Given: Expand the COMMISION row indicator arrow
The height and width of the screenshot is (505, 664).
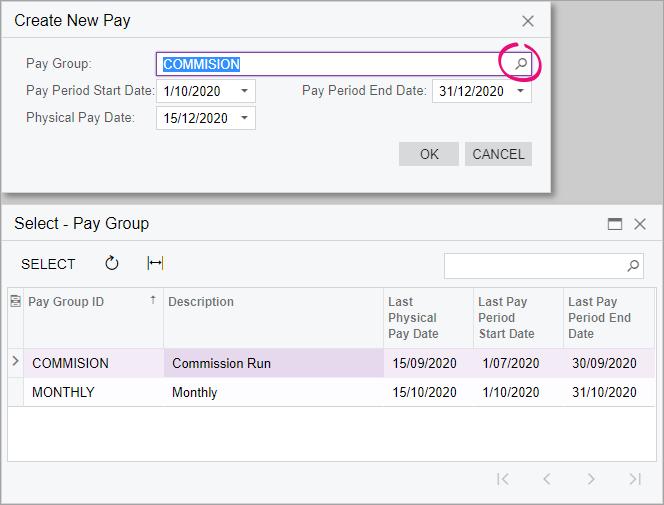Looking at the screenshot, I should (16, 362).
